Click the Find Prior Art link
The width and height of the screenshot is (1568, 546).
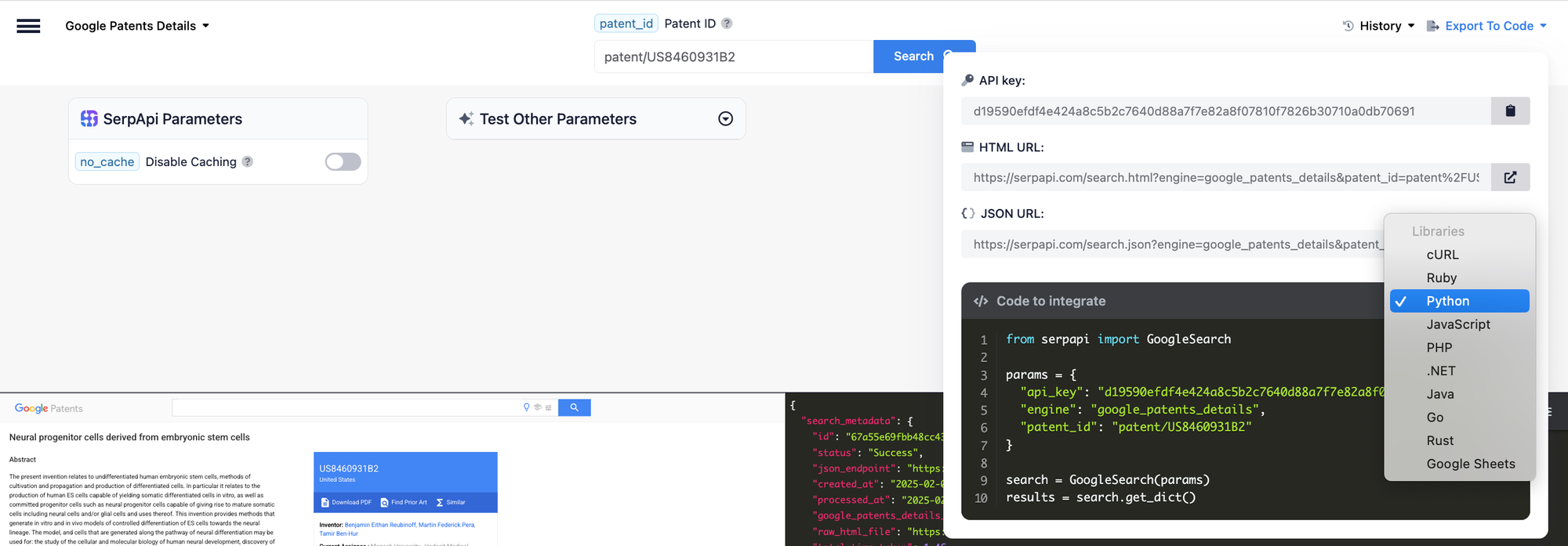pos(404,502)
